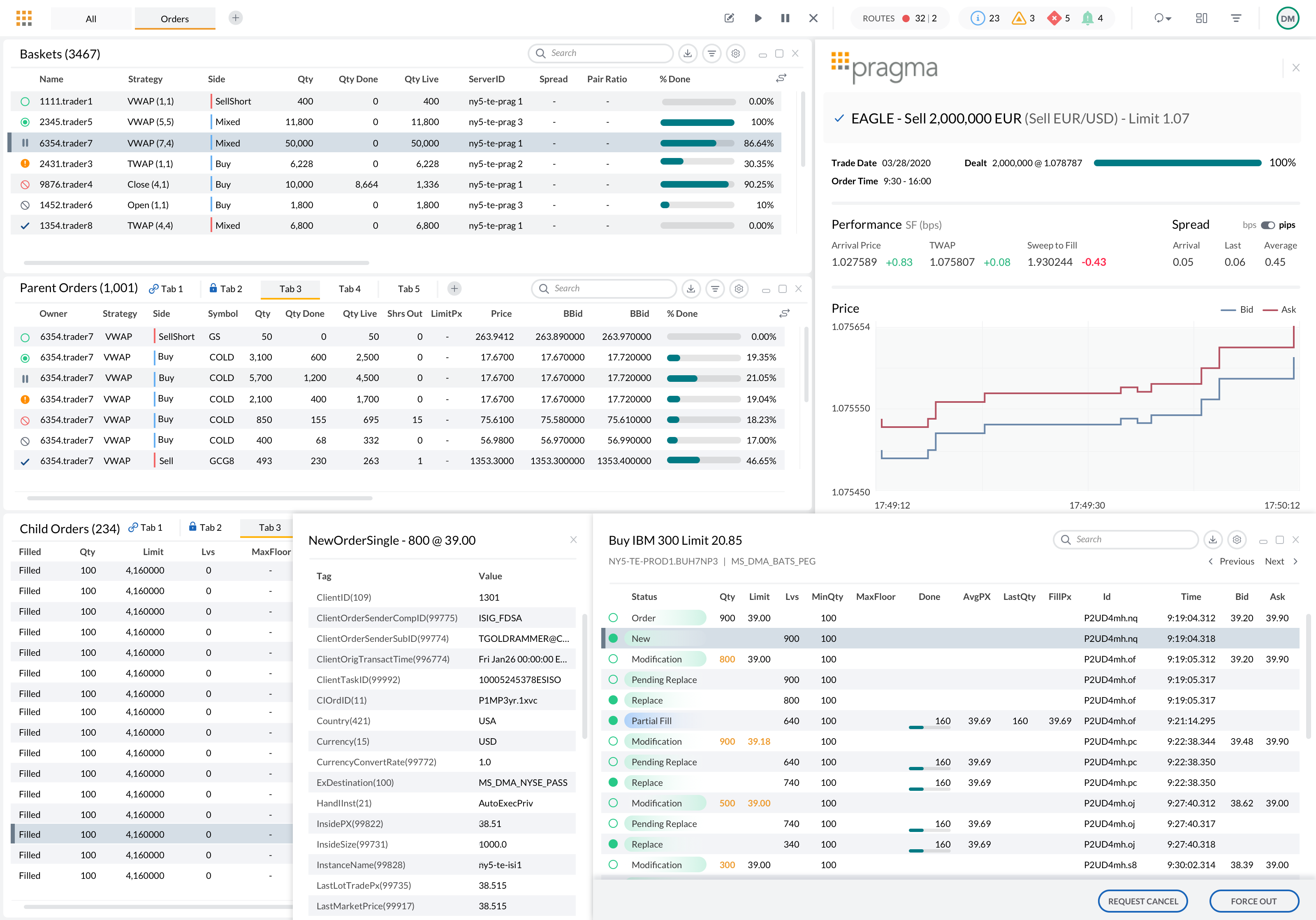The image size is (1316, 920).
Task: Click the play icon in top toolbar
Action: click(758, 19)
